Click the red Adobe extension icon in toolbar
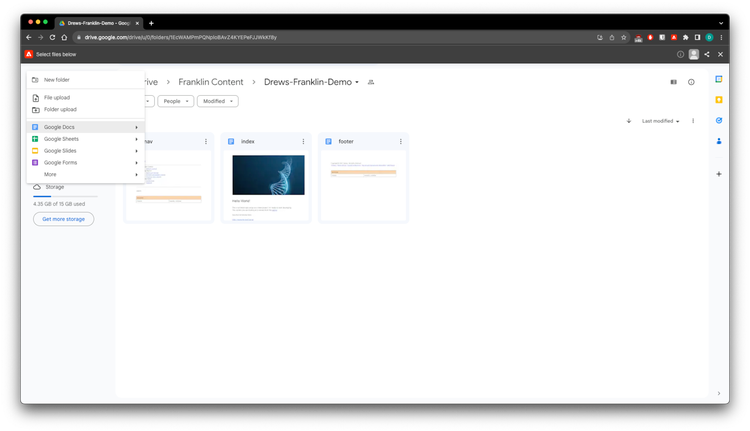 [x=674, y=37]
